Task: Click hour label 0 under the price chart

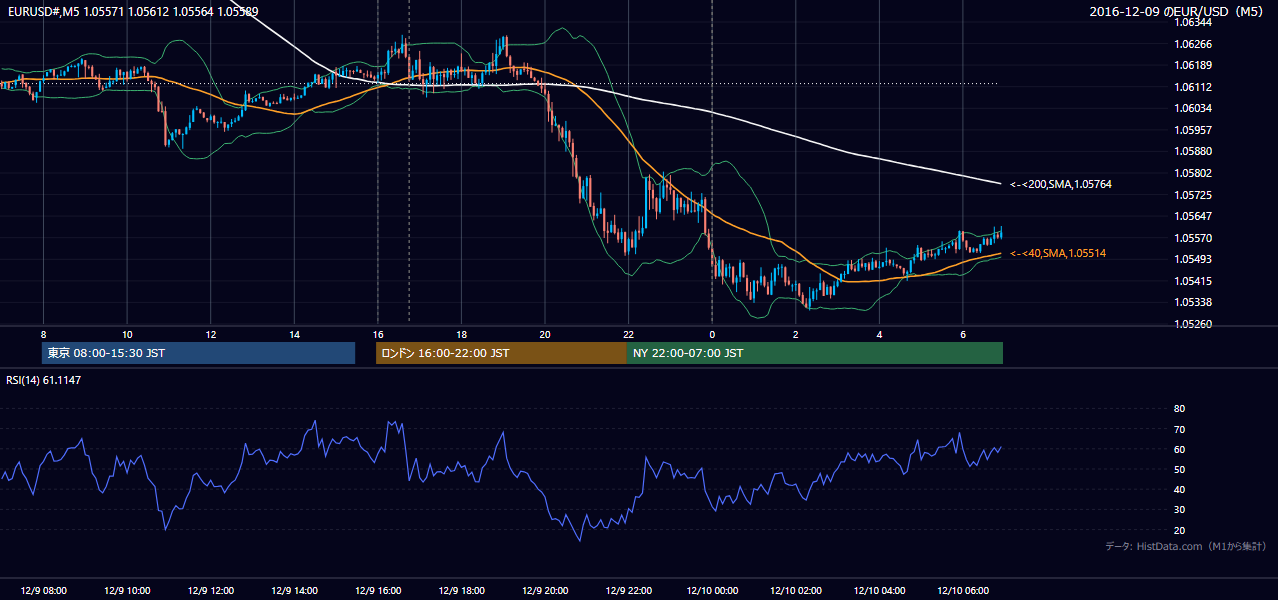Action: [x=712, y=334]
